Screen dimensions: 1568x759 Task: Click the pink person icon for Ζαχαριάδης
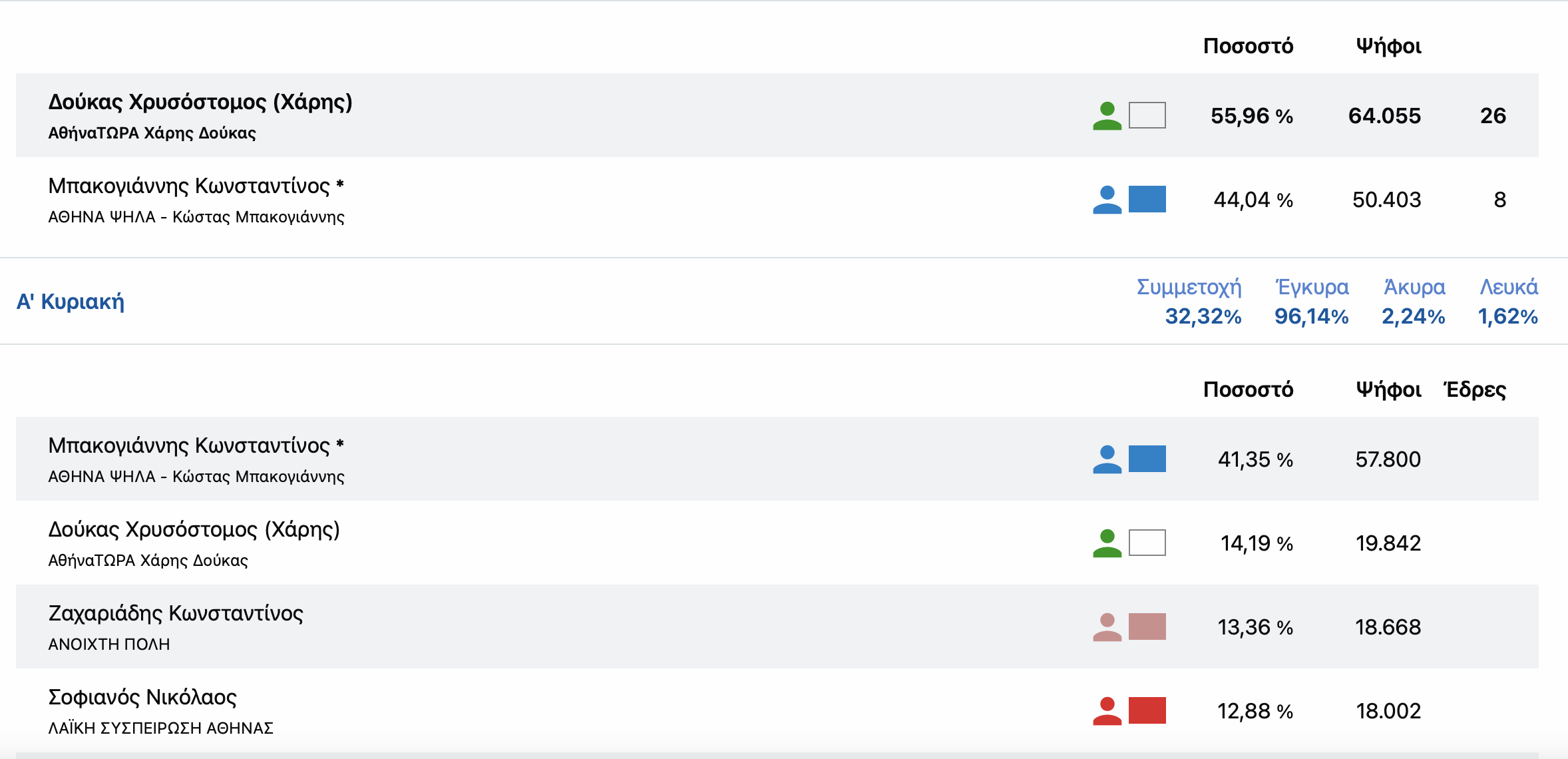tap(1107, 627)
